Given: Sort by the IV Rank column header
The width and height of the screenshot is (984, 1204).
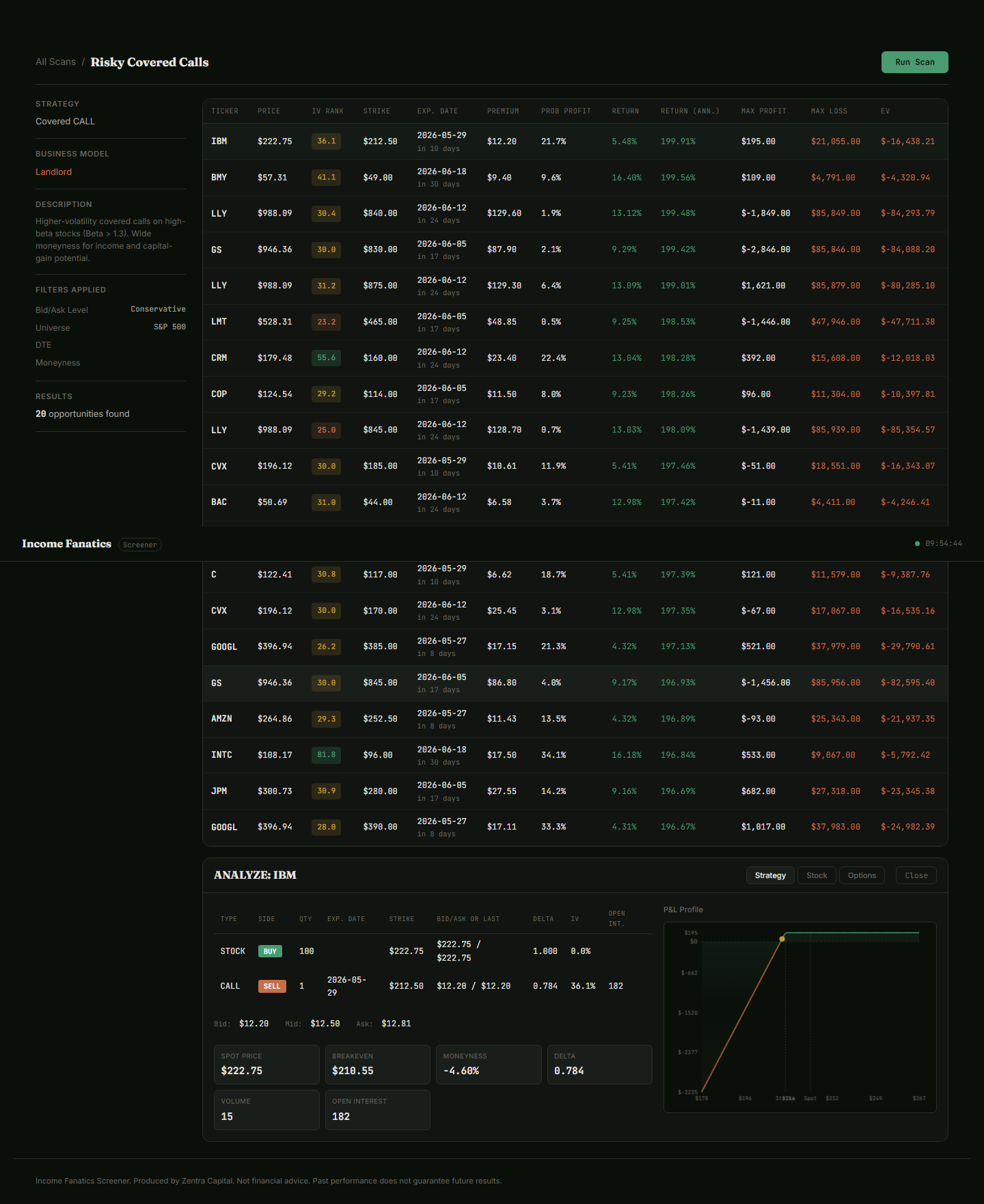Looking at the screenshot, I should pyautogui.click(x=328, y=111).
